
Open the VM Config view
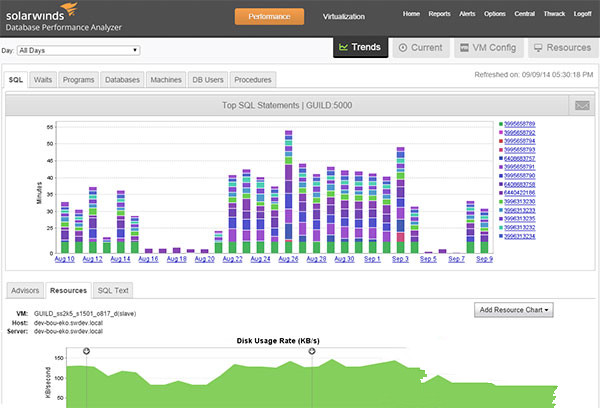tap(486, 47)
